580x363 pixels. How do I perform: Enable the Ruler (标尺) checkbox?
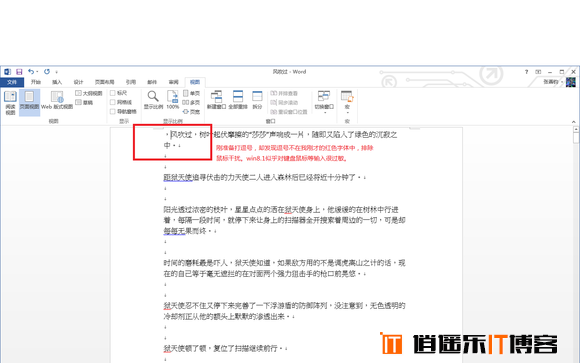(112, 93)
